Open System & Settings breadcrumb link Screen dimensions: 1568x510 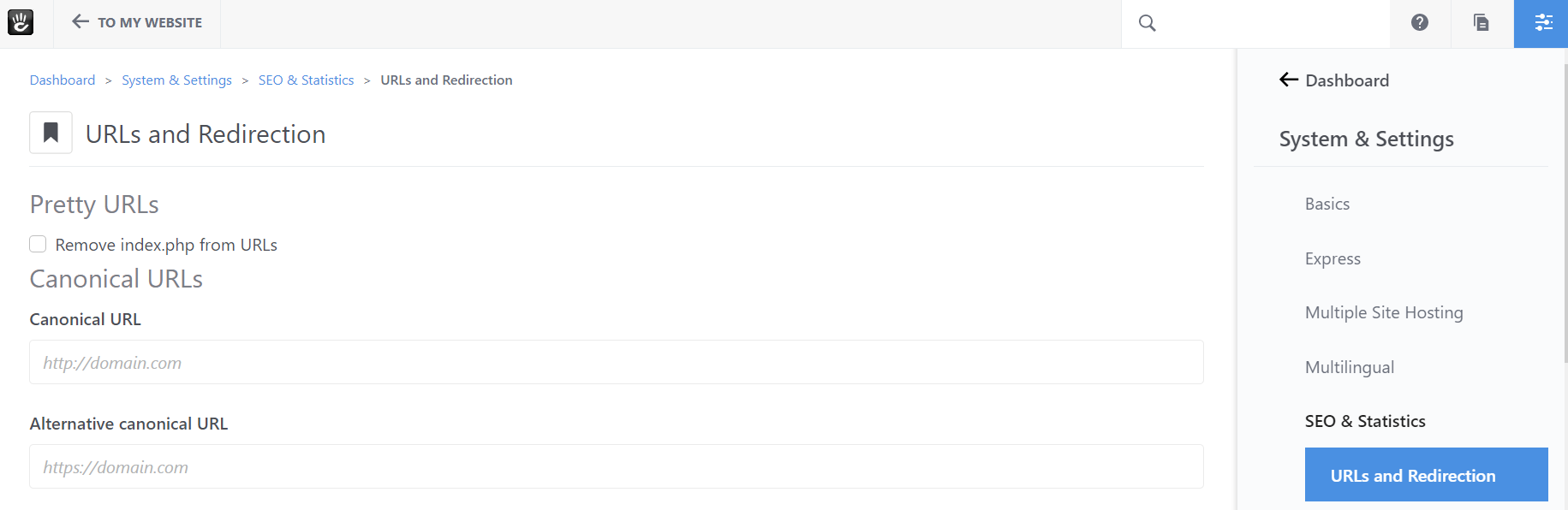click(x=176, y=80)
